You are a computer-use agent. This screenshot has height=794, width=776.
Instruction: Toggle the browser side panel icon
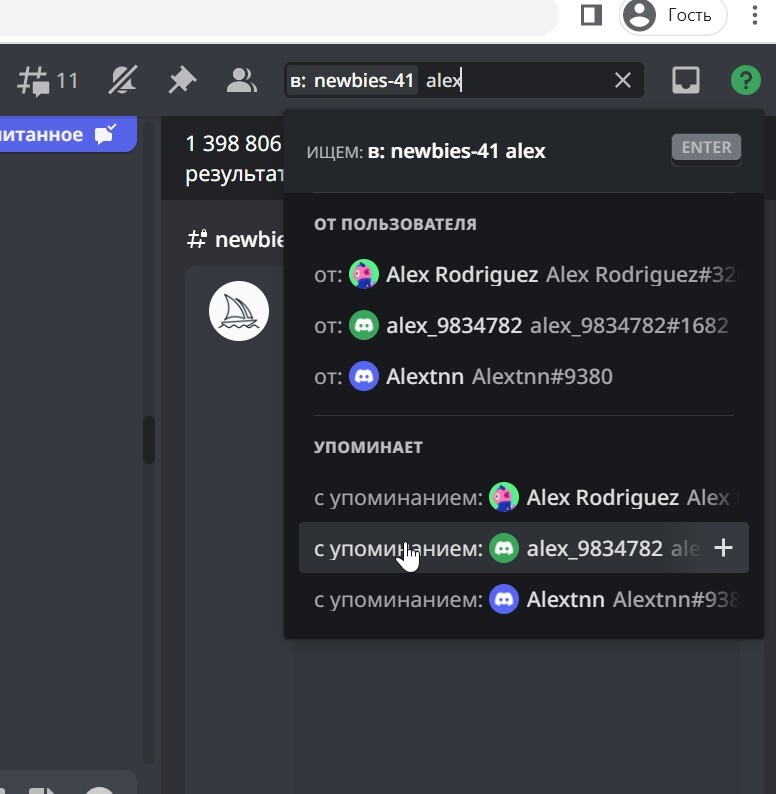click(x=591, y=15)
